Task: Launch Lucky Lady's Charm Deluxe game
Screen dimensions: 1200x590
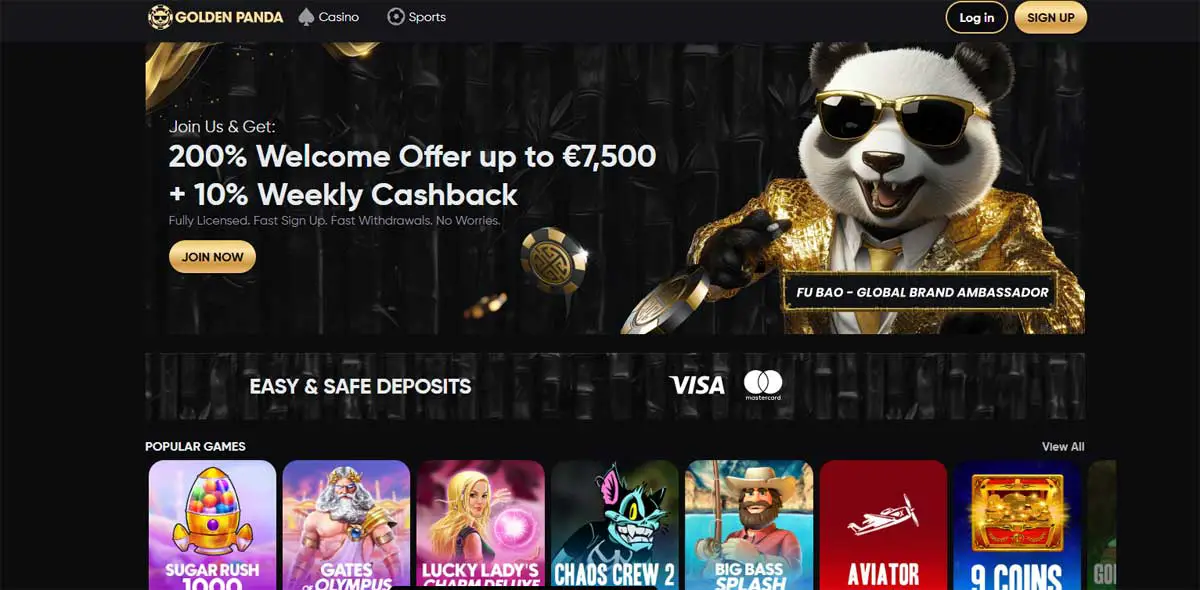Action: point(480,525)
